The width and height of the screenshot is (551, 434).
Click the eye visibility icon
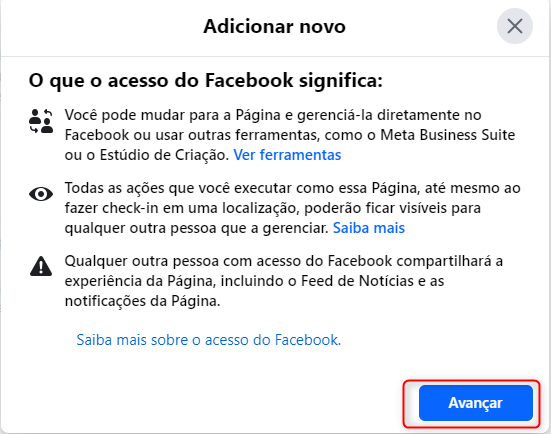tap(41, 194)
